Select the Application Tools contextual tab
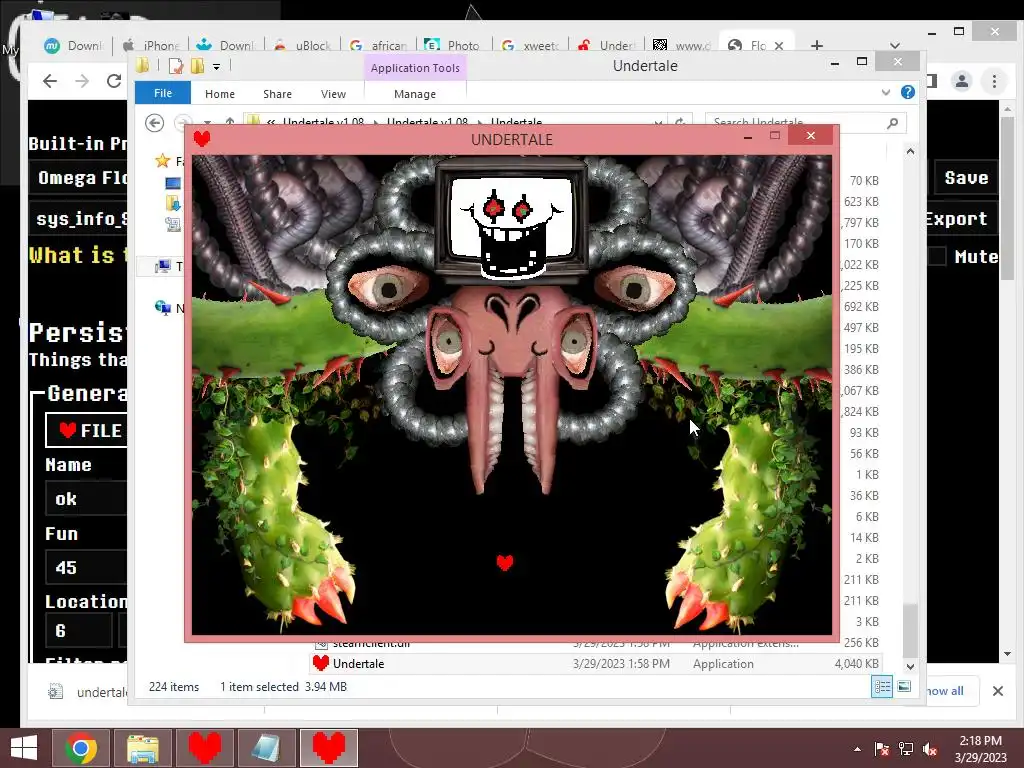This screenshot has height=768, width=1024. [x=415, y=68]
